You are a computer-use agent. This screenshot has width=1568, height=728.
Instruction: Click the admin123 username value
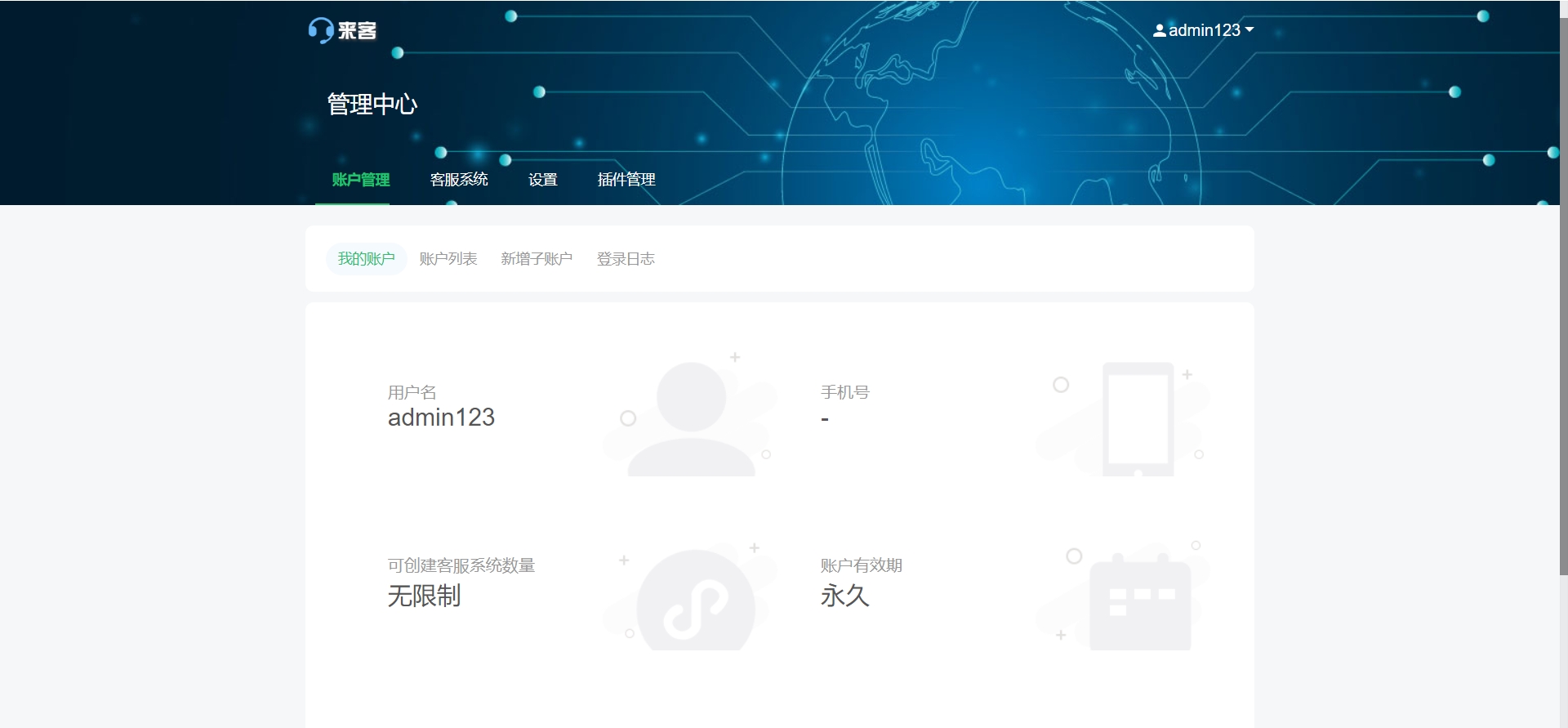pos(441,418)
